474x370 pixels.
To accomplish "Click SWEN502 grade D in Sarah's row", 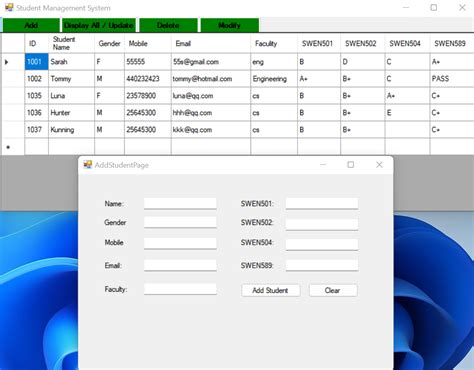I will pyautogui.click(x=362, y=62).
